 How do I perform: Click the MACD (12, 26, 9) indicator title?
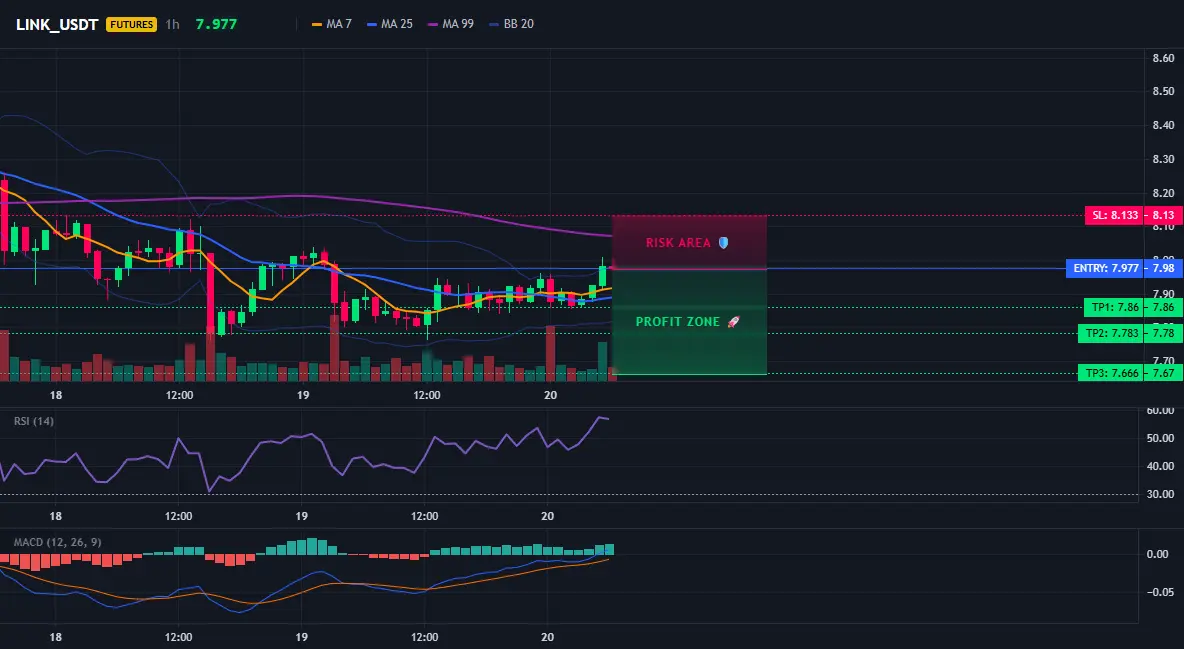tap(57, 542)
